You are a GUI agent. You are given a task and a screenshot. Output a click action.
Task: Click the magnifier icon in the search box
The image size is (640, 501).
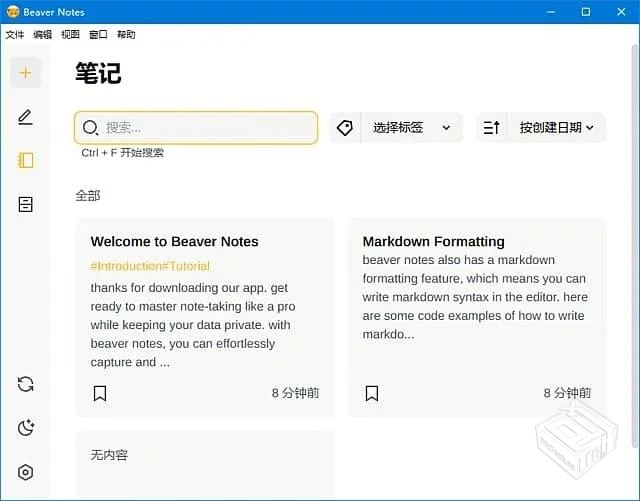click(90, 128)
